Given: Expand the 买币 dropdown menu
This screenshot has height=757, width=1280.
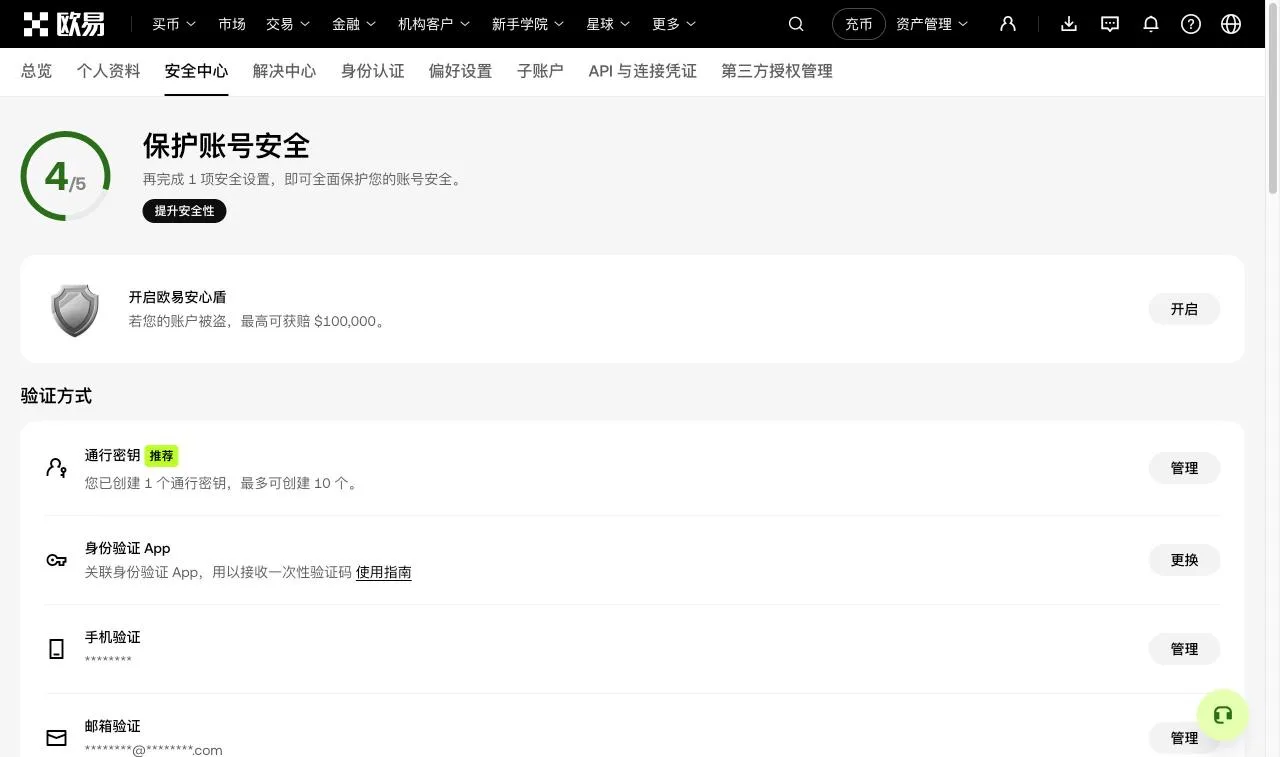Looking at the screenshot, I should [x=174, y=24].
